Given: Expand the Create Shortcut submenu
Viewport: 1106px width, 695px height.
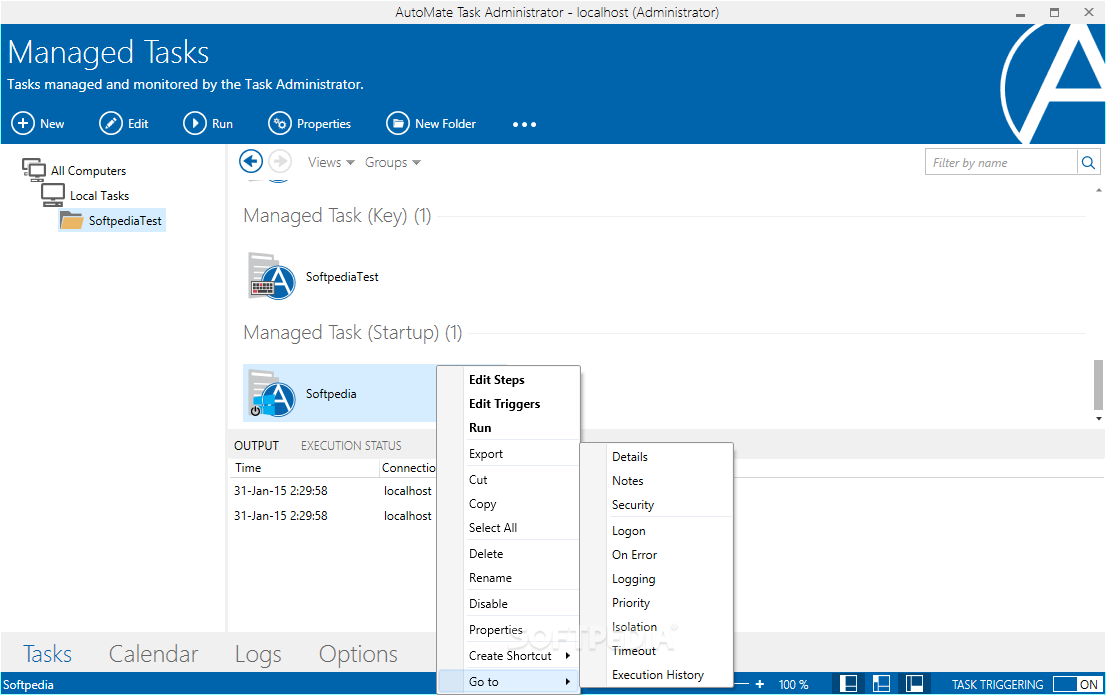Looking at the screenshot, I should (x=519, y=655).
